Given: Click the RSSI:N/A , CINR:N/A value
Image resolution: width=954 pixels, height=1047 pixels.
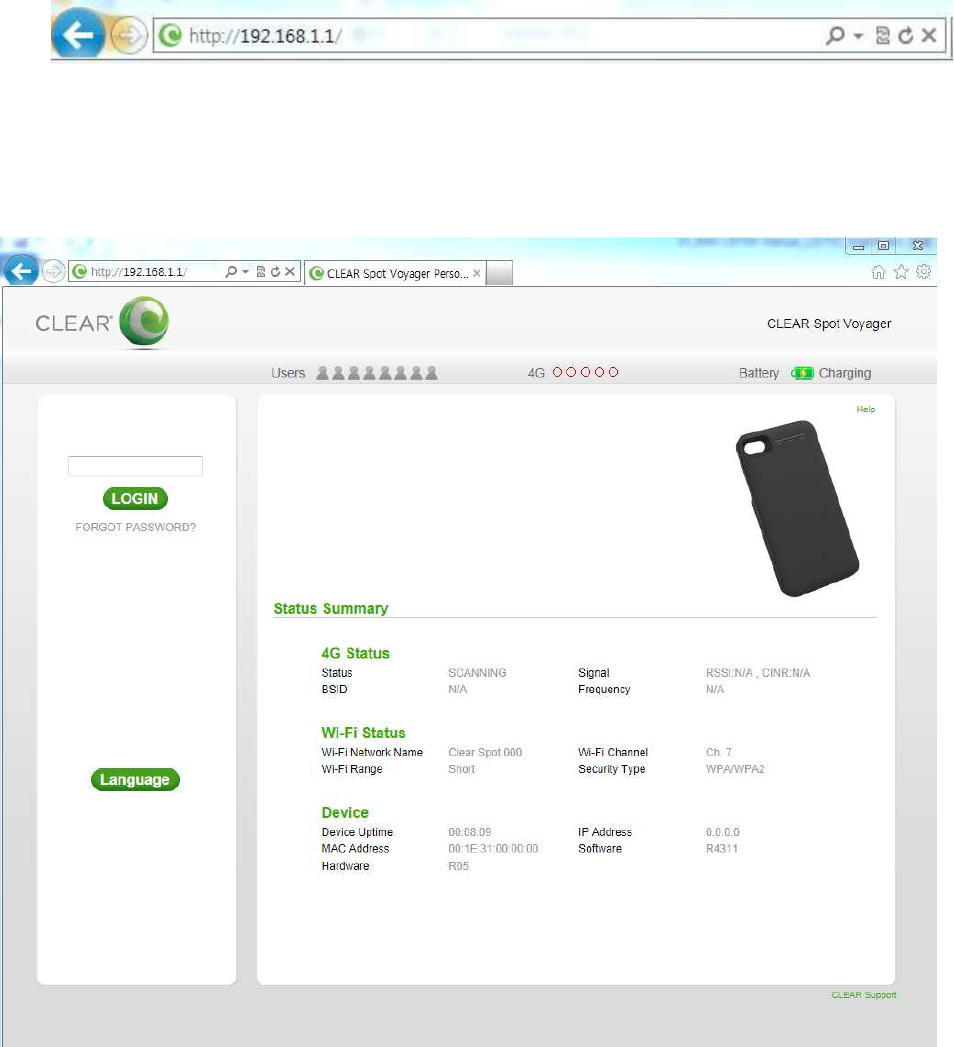Looking at the screenshot, I should (x=758, y=672).
